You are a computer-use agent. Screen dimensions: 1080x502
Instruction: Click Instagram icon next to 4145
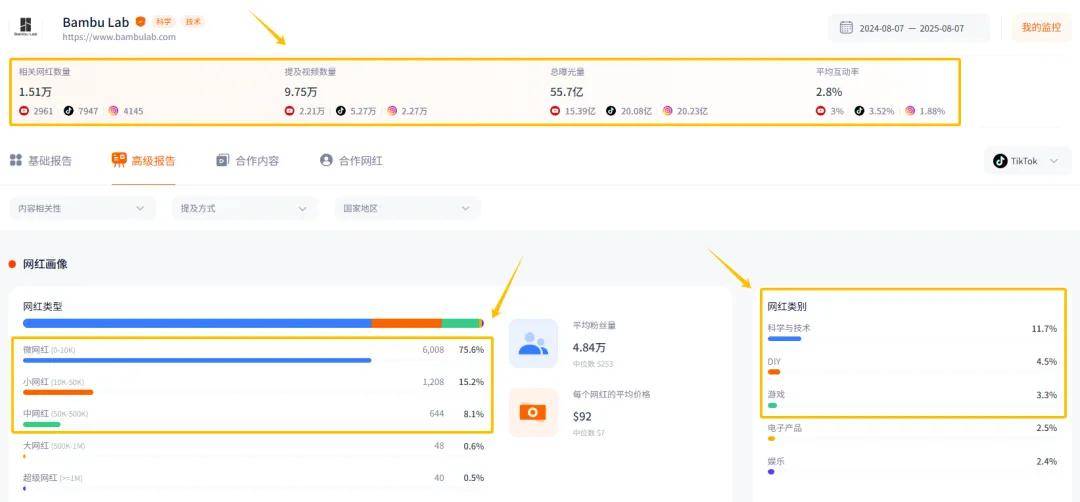[x=114, y=110]
